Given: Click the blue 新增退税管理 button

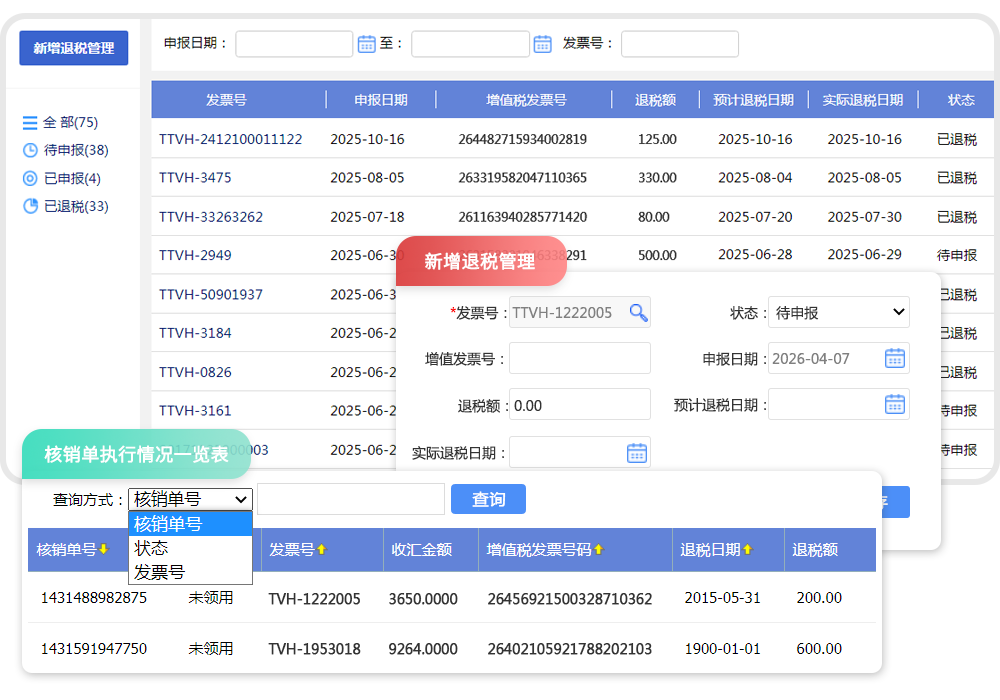Looking at the screenshot, I should pos(74,48).
